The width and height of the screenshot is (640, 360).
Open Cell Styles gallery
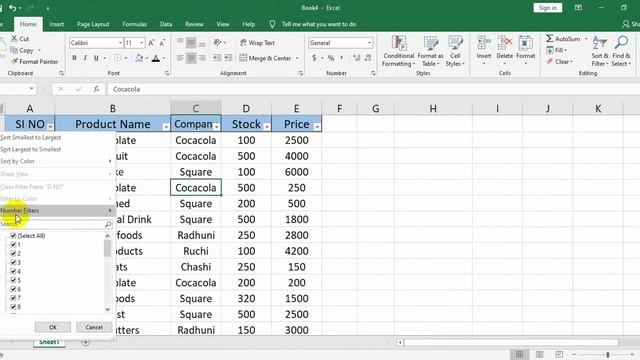[455, 51]
